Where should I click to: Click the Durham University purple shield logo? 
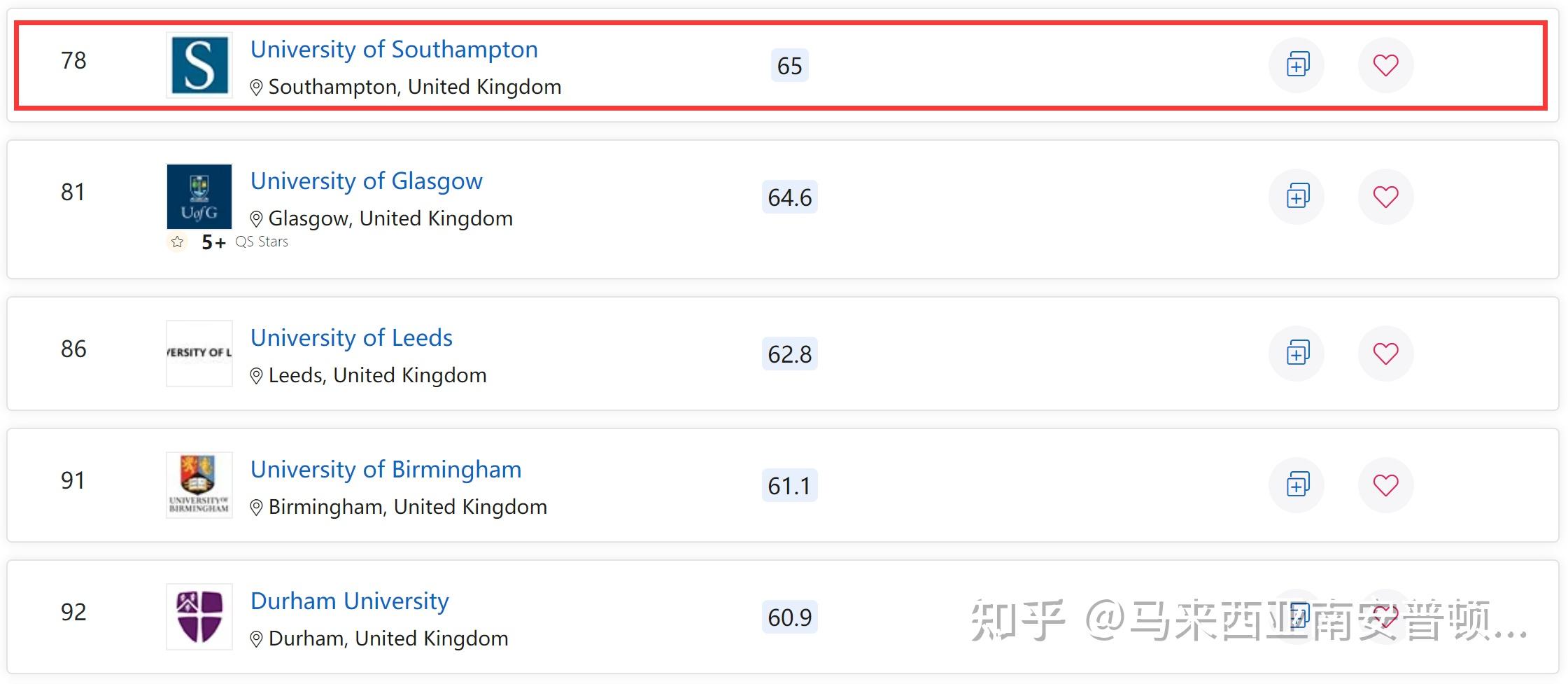point(199,617)
